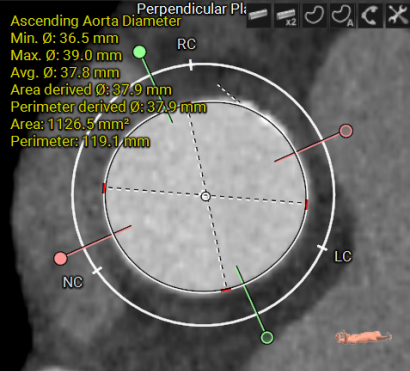The width and height of the screenshot is (410, 371).
Task: Click the RC cusp label
Action: coord(186,44)
